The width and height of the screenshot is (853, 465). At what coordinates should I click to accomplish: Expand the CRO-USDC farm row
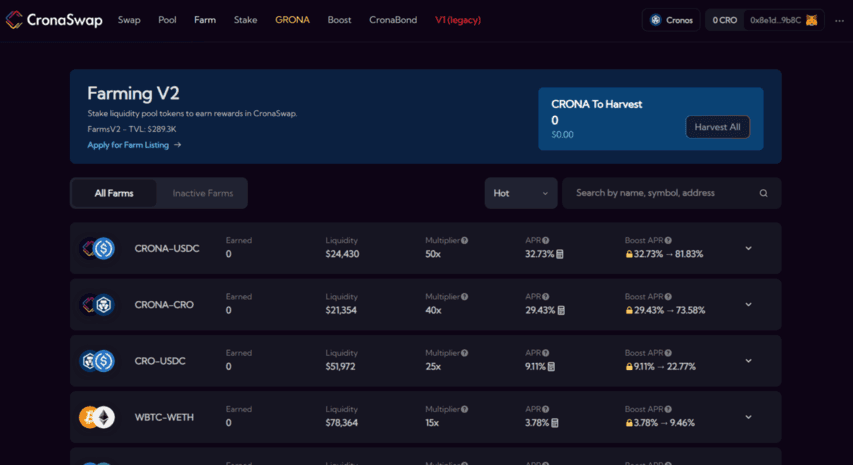[x=749, y=361]
